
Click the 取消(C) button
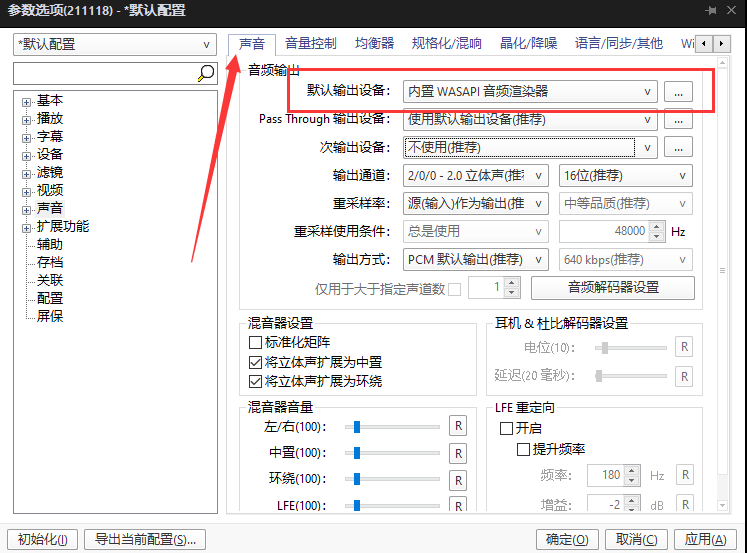pos(636,539)
